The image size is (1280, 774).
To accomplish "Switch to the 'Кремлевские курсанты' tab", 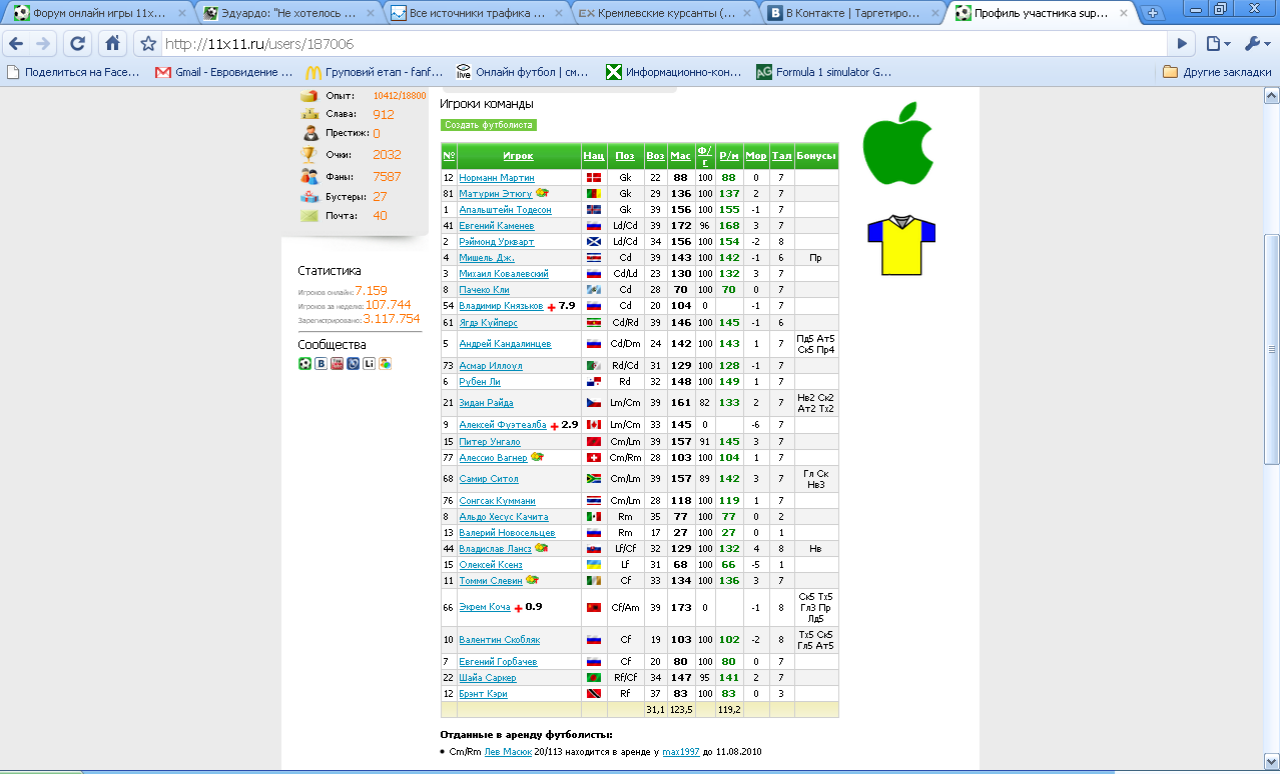I will [x=665, y=14].
